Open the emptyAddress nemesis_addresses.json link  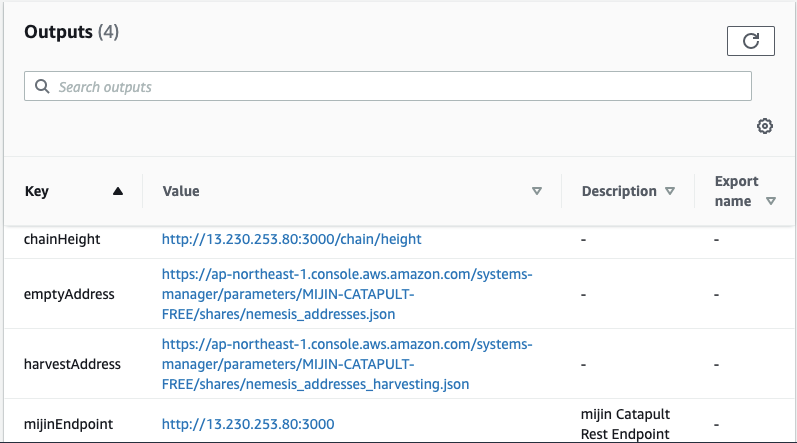(347, 294)
